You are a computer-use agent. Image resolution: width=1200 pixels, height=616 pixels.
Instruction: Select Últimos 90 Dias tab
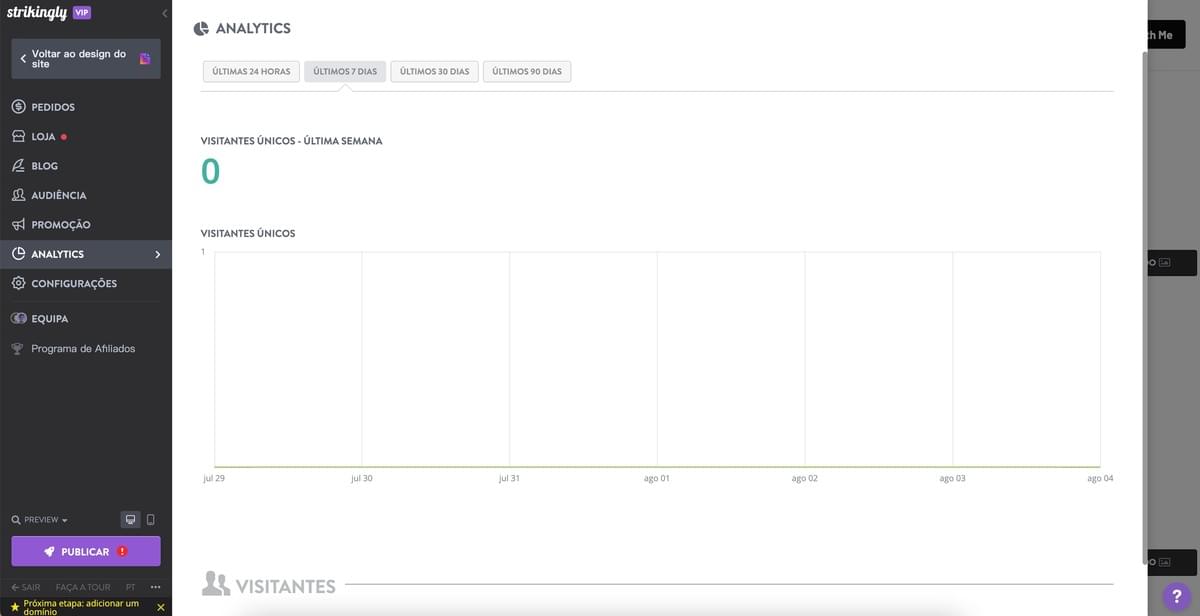[x=527, y=72]
